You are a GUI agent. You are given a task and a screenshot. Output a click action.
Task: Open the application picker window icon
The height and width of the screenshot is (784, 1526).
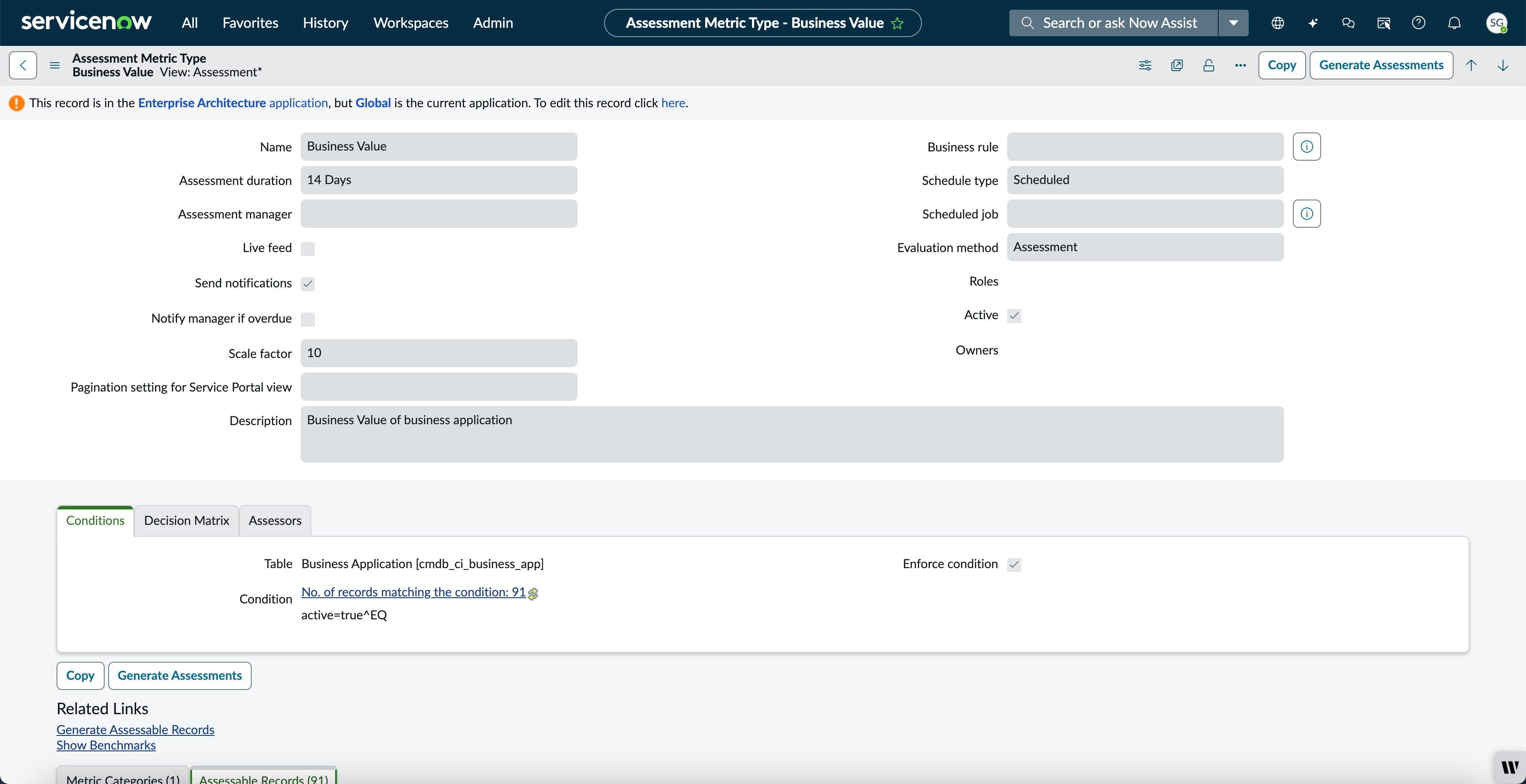tap(1384, 23)
